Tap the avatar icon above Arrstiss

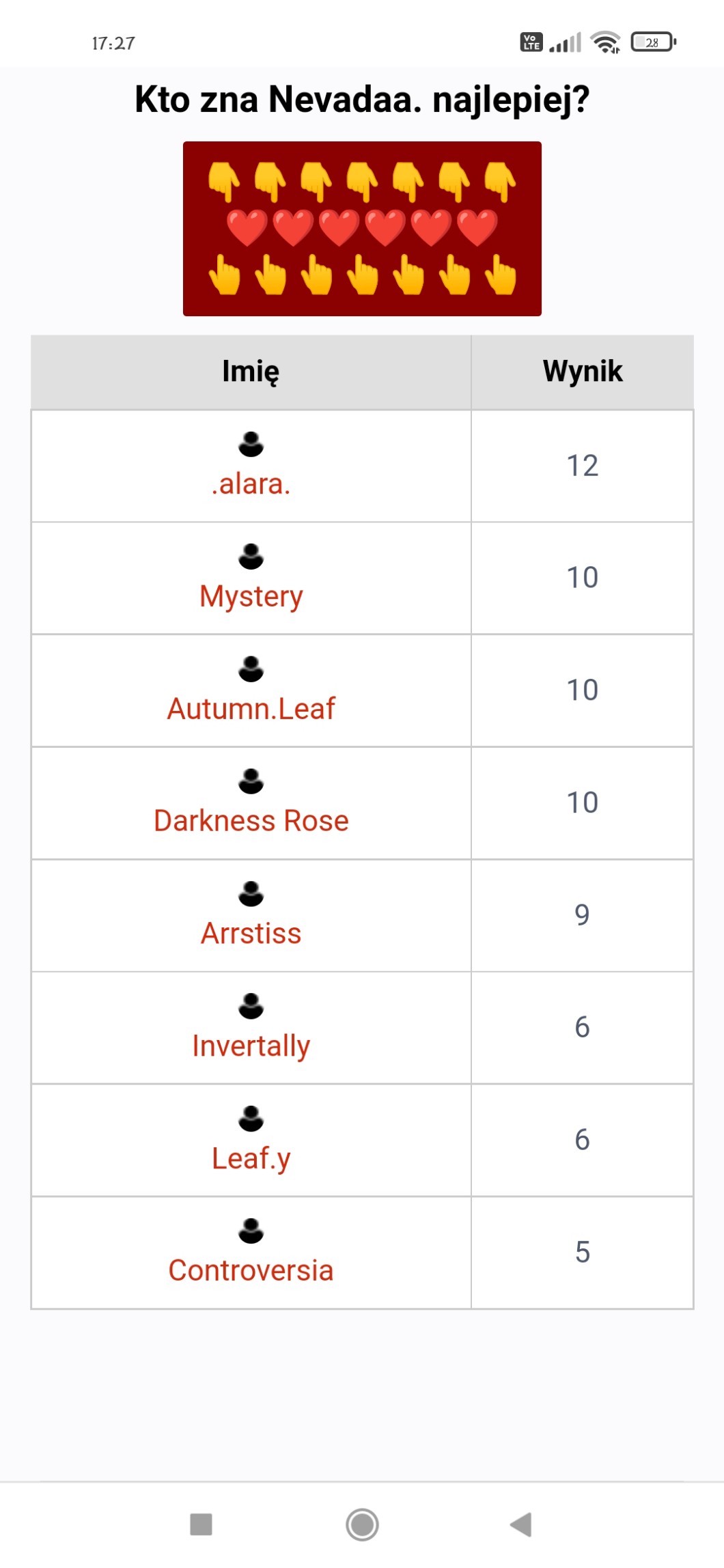coord(251,893)
